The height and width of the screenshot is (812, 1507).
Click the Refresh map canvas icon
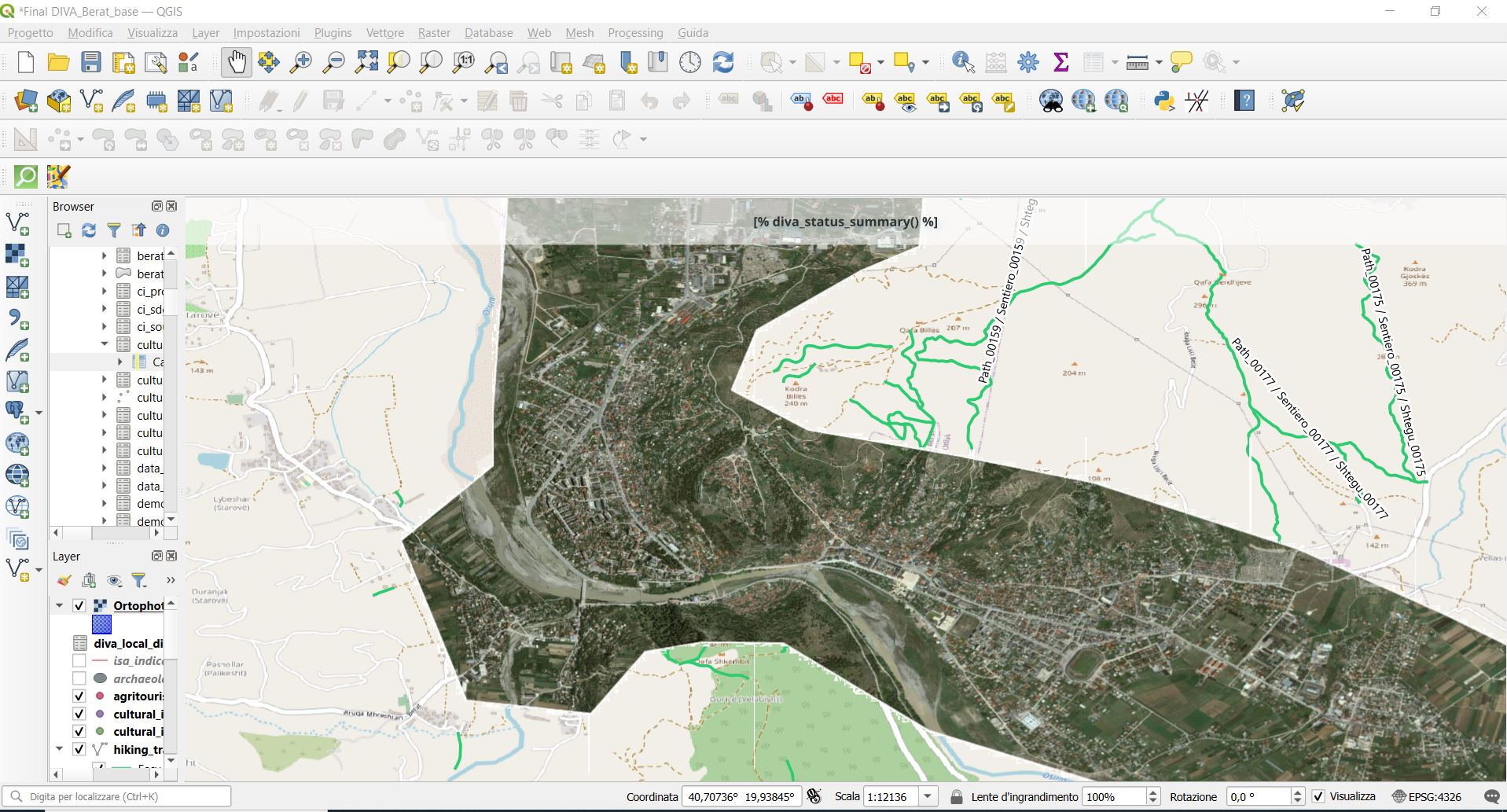pos(722,62)
